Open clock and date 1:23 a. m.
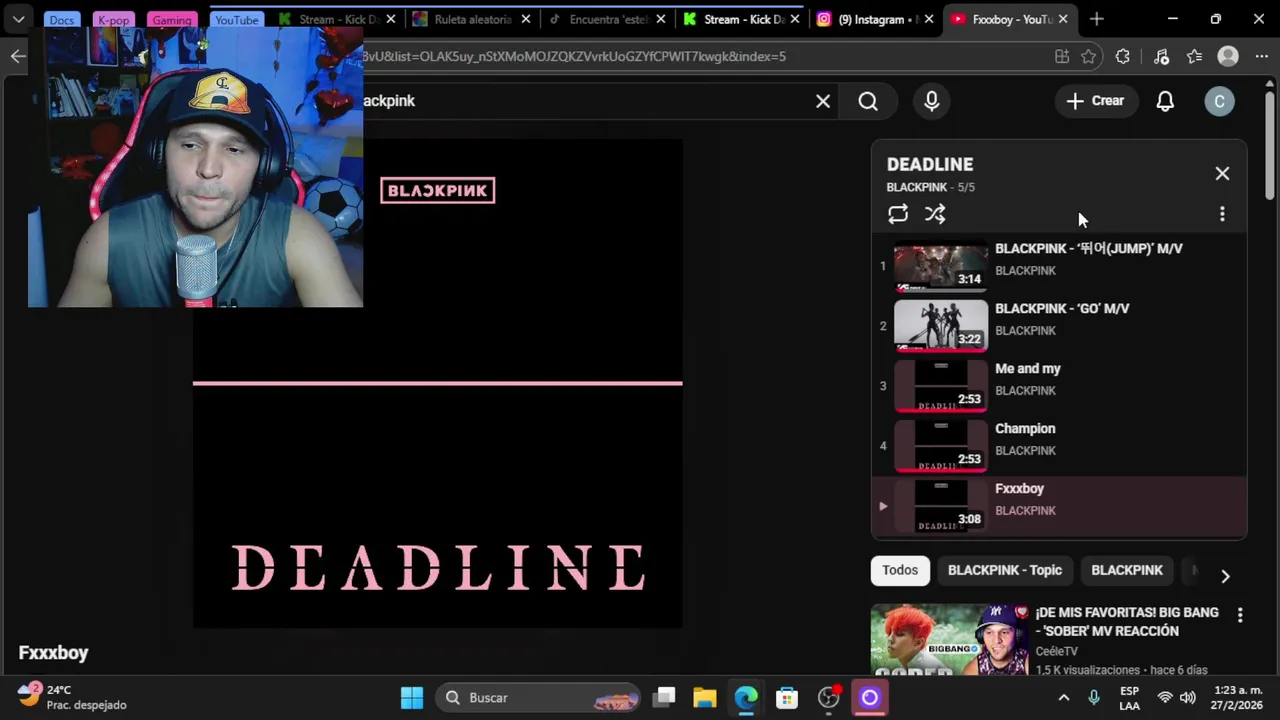 point(1238,698)
